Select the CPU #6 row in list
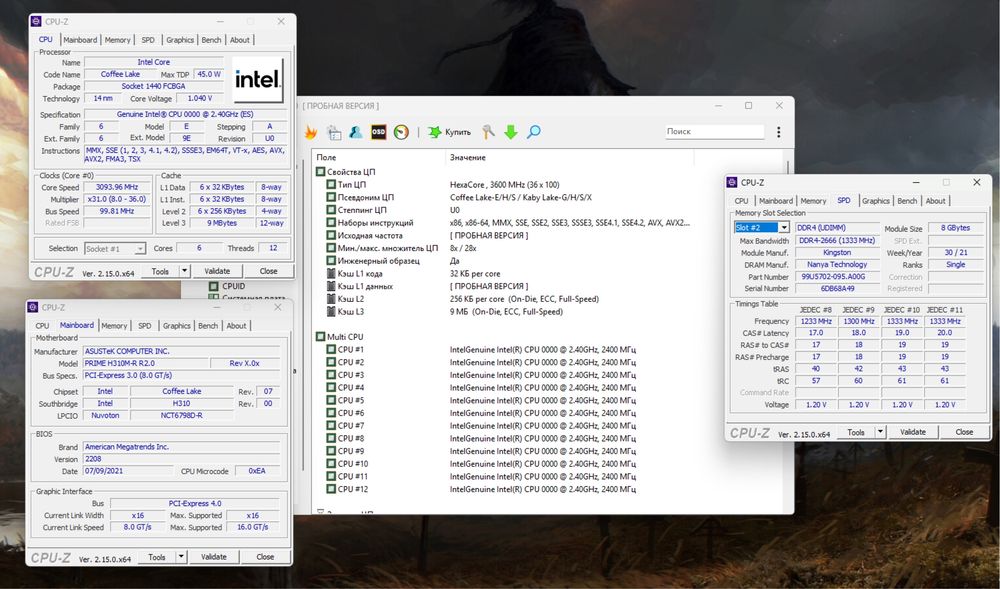 point(351,413)
